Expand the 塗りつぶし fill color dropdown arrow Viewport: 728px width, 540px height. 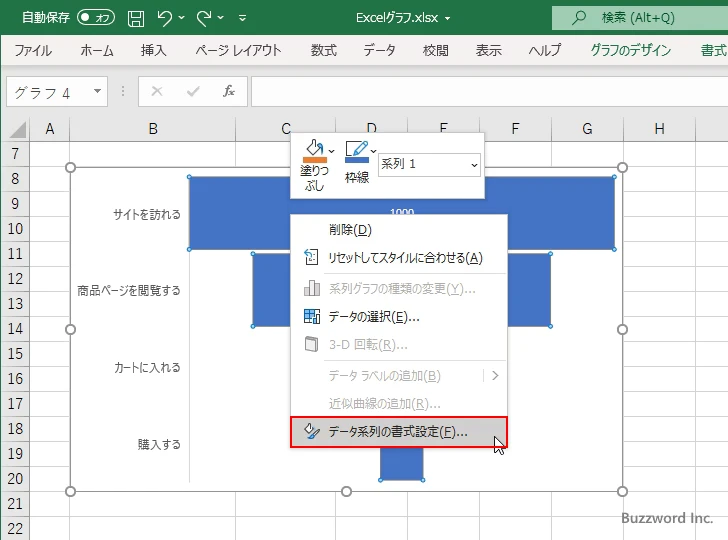tap(331, 151)
